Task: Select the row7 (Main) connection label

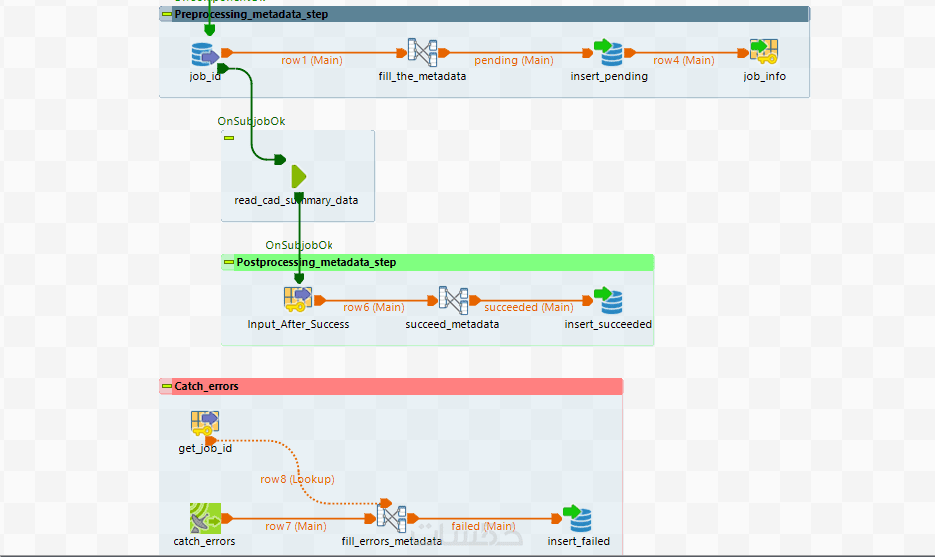Action: (296, 526)
